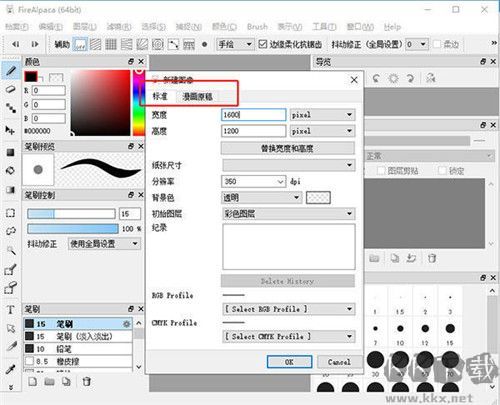Viewport: 500px width, 405px height.
Task: Select the Dot tool in left toolbar
Action: [x=11, y=108]
